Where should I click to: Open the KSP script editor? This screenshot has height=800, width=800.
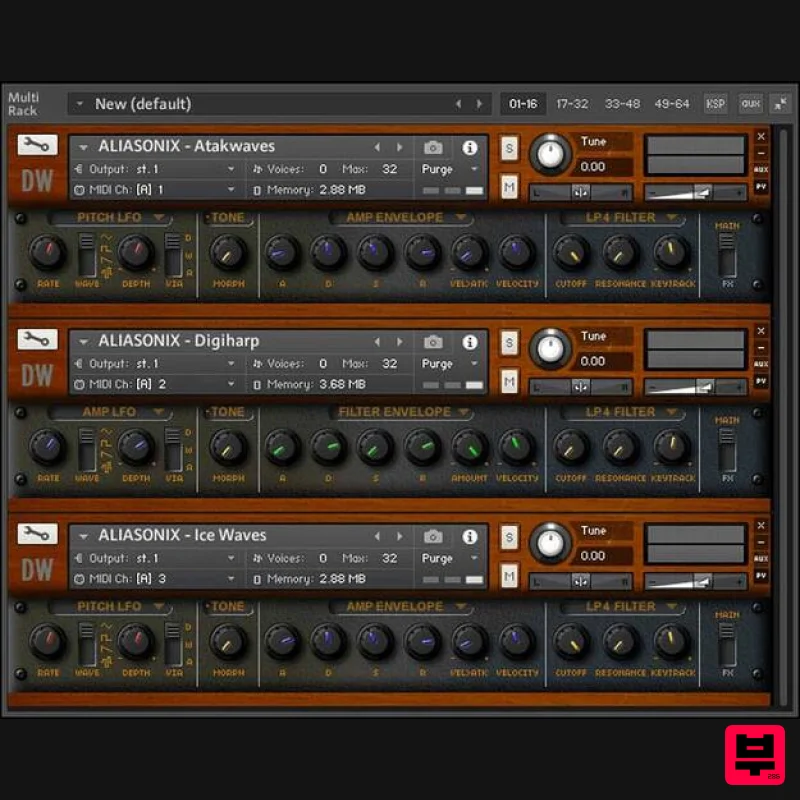pos(715,103)
